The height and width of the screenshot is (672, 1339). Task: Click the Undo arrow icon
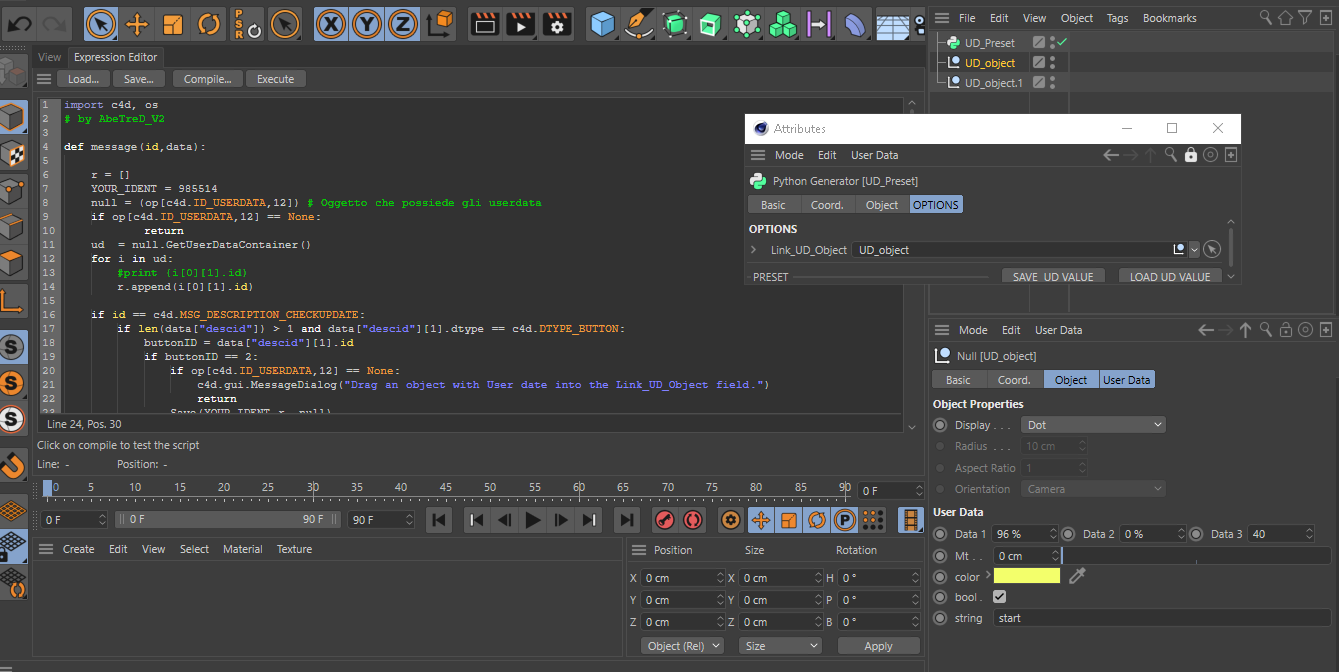click(20, 22)
